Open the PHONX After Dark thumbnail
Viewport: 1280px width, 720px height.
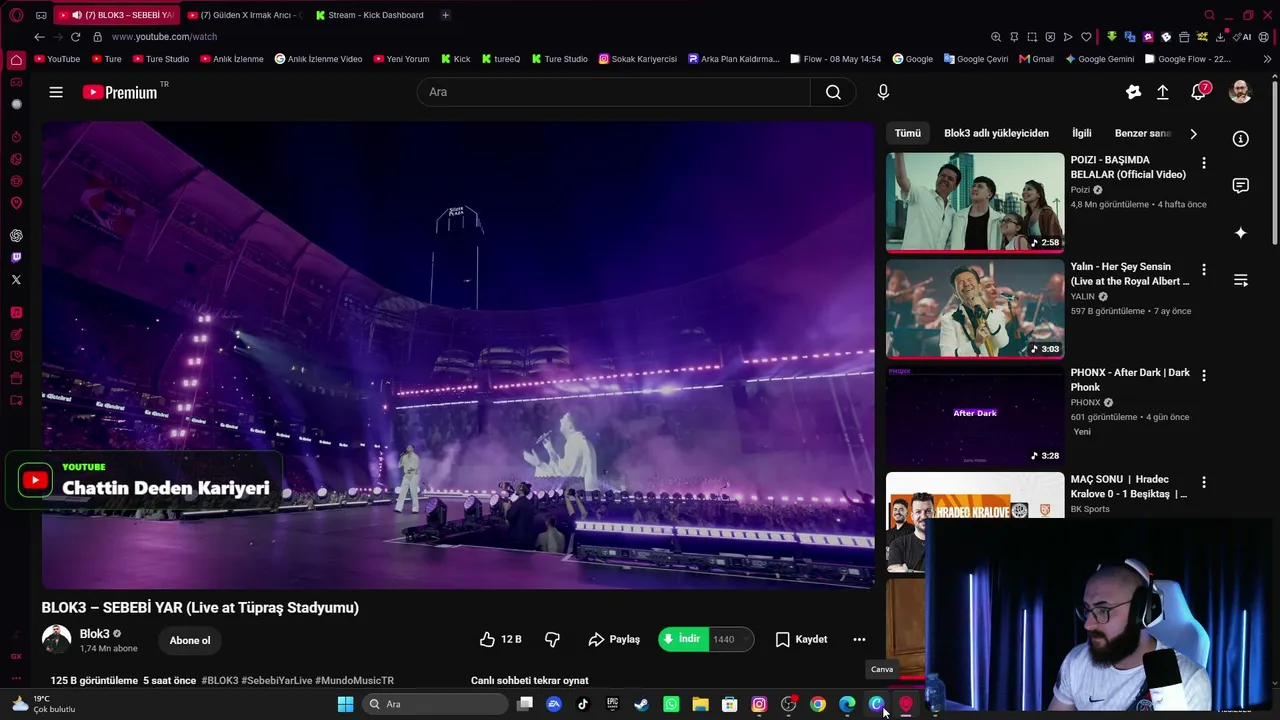tap(975, 415)
